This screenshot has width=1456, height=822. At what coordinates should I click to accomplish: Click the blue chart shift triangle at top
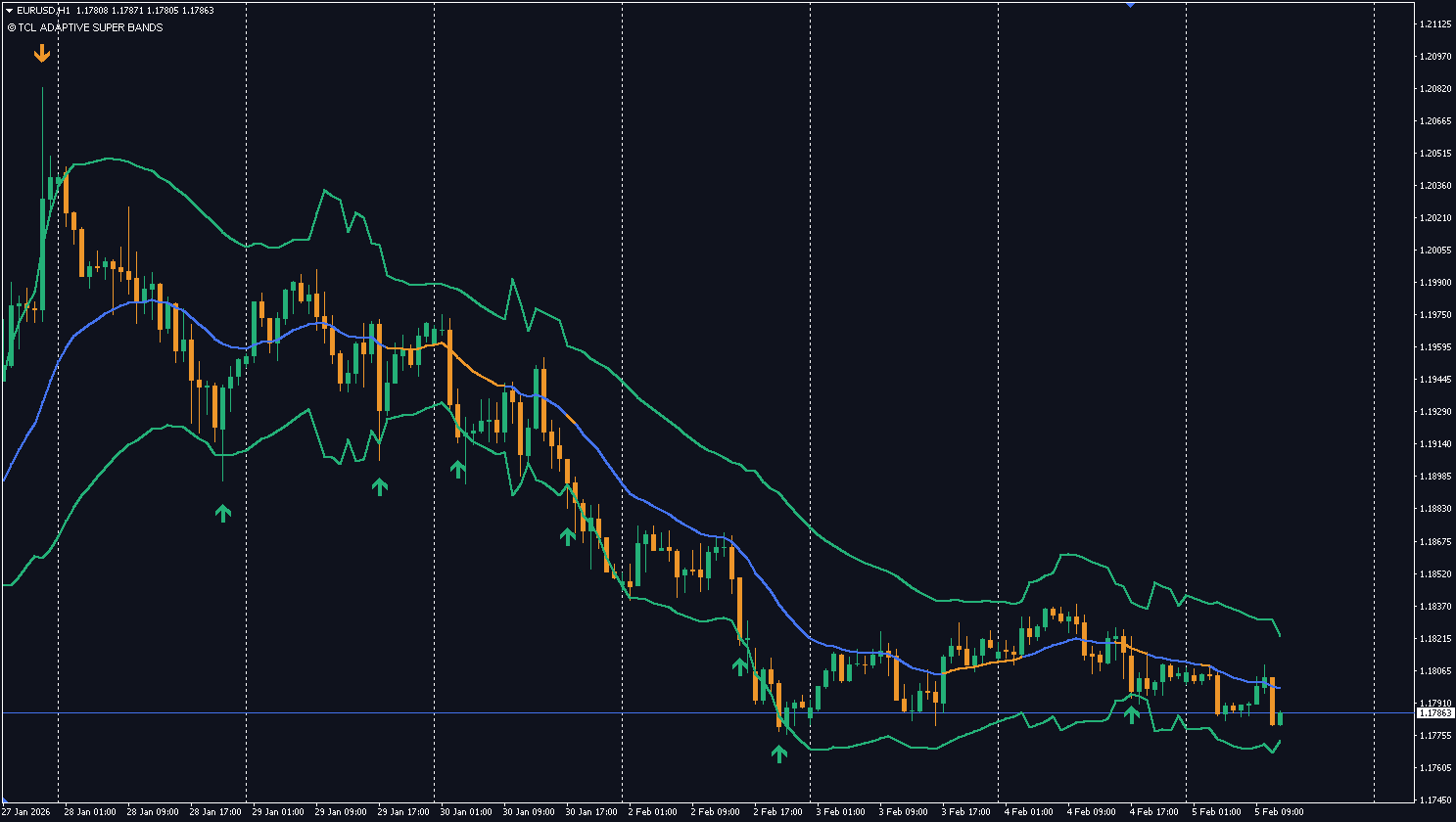click(x=1130, y=4)
